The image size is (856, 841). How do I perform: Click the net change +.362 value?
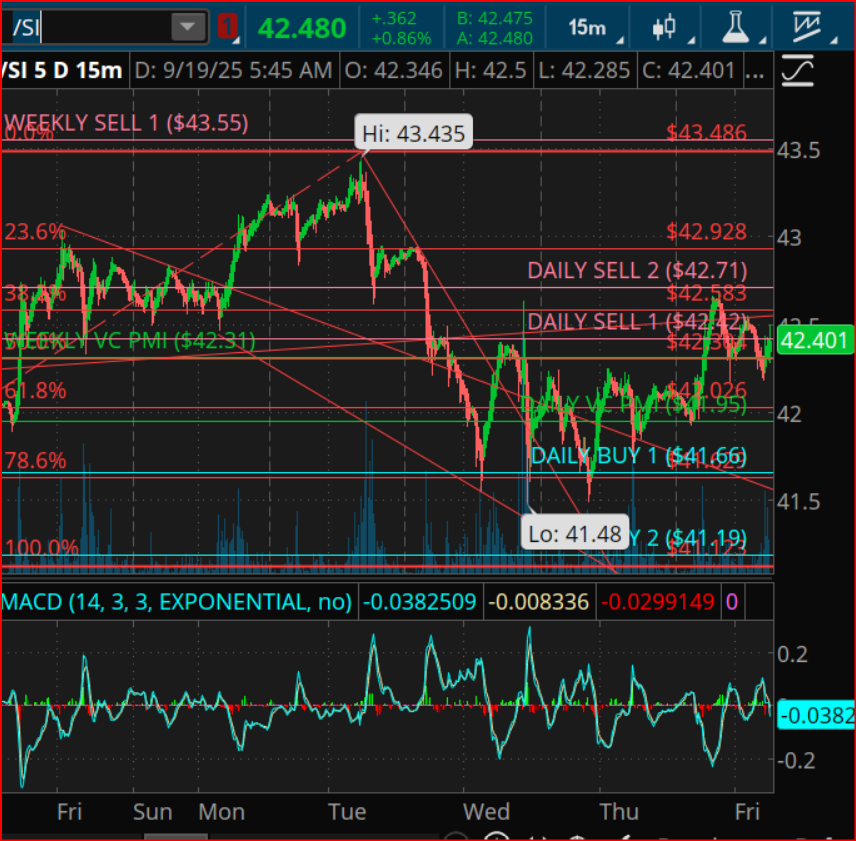tap(394, 19)
